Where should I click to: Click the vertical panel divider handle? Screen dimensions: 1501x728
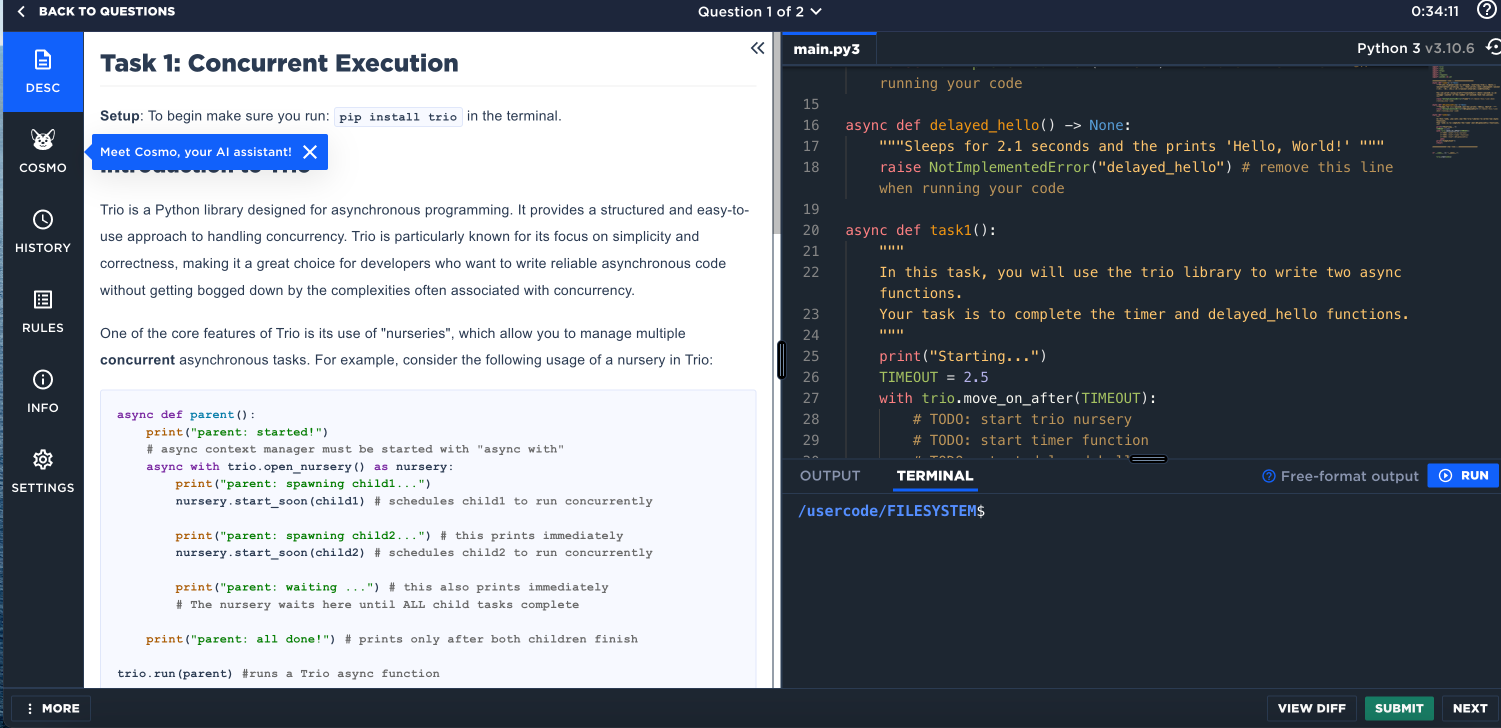click(781, 360)
